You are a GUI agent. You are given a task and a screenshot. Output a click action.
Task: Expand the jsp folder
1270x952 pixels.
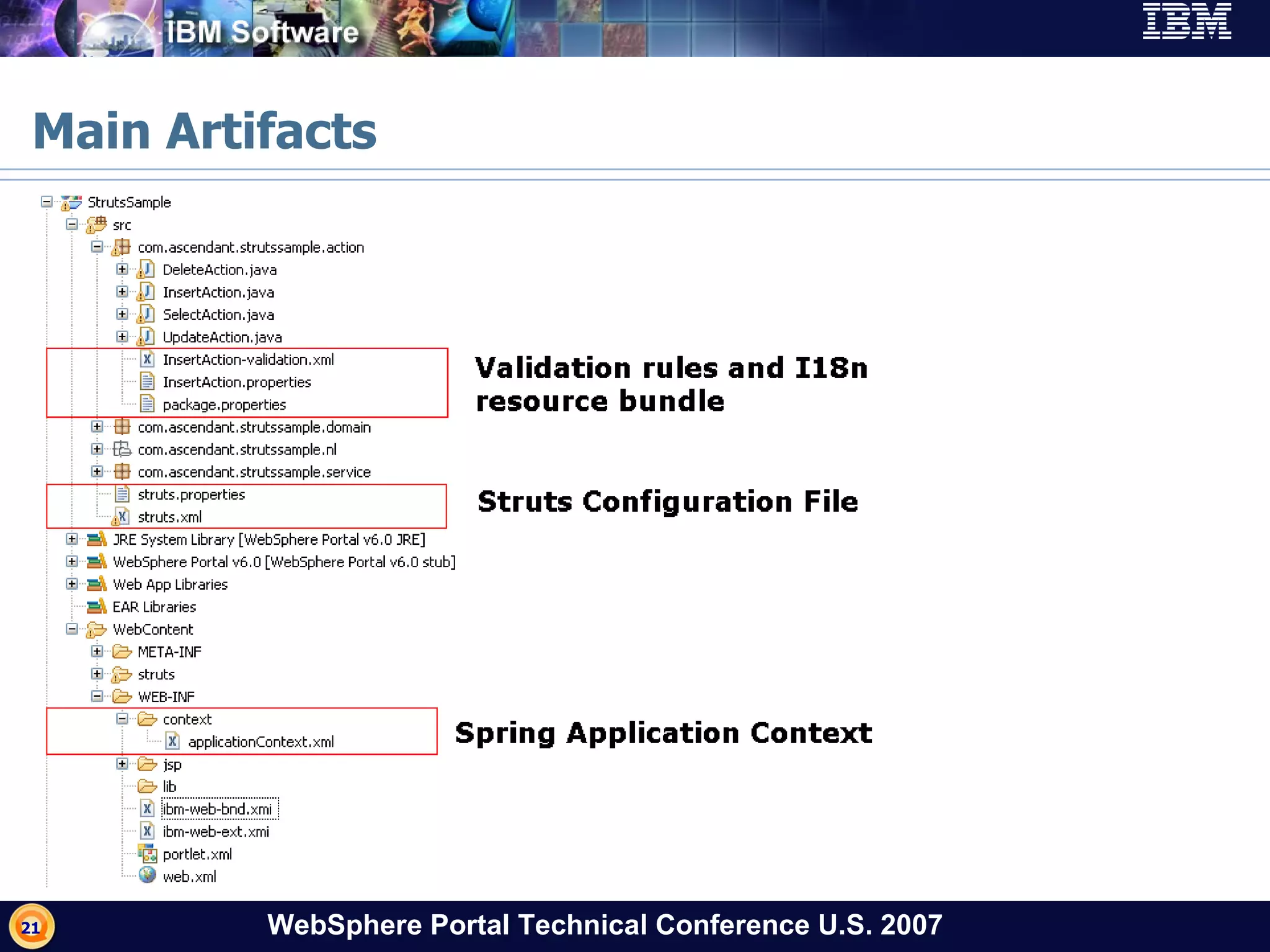[122, 764]
